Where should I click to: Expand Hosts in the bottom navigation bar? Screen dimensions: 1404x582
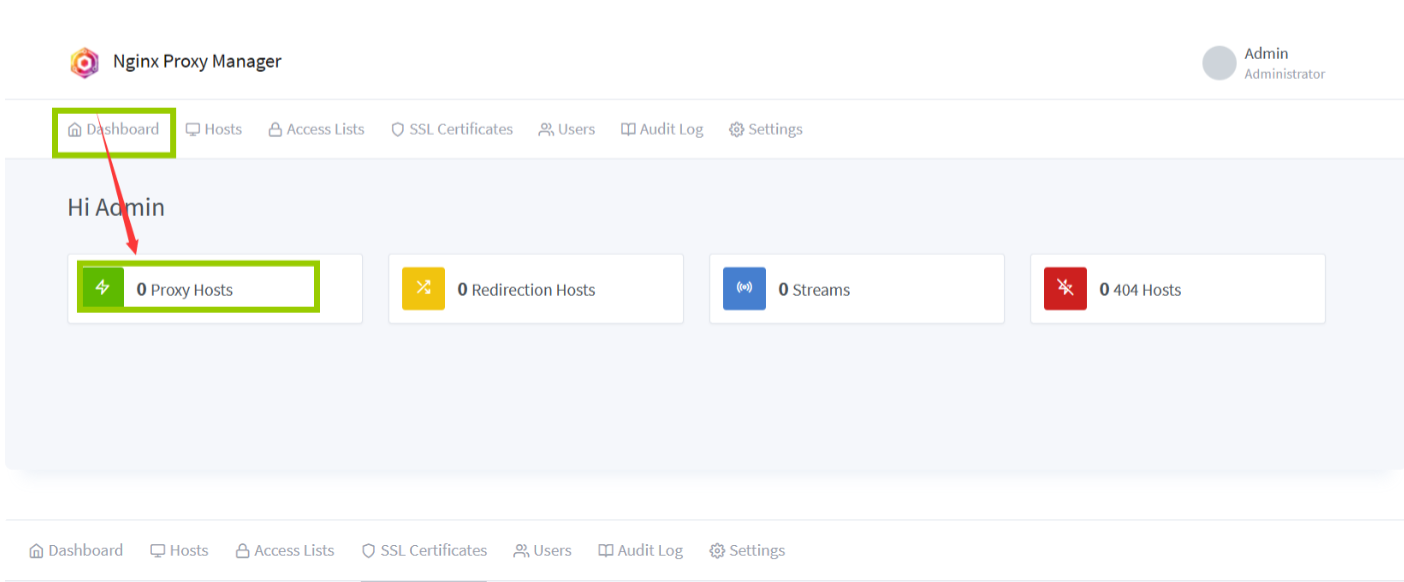[x=180, y=551]
